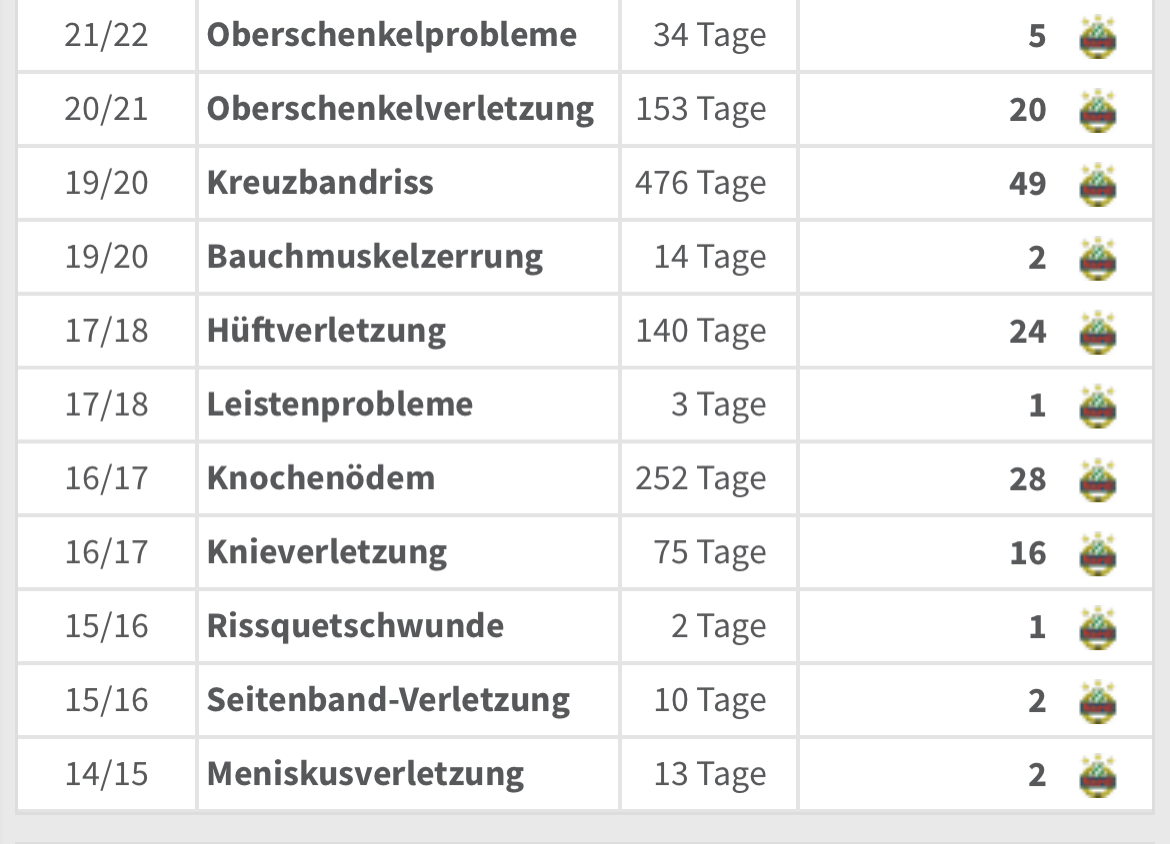Select the 14/15 season cell
1170x844 pixels.
pyautogui.click(x=107, y=774)
